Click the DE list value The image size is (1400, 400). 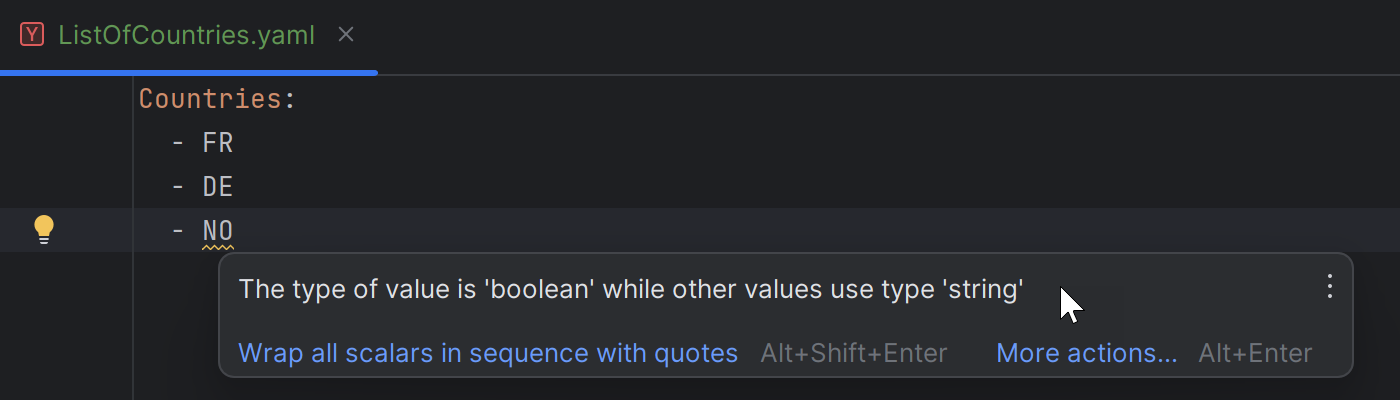point(218,187)
